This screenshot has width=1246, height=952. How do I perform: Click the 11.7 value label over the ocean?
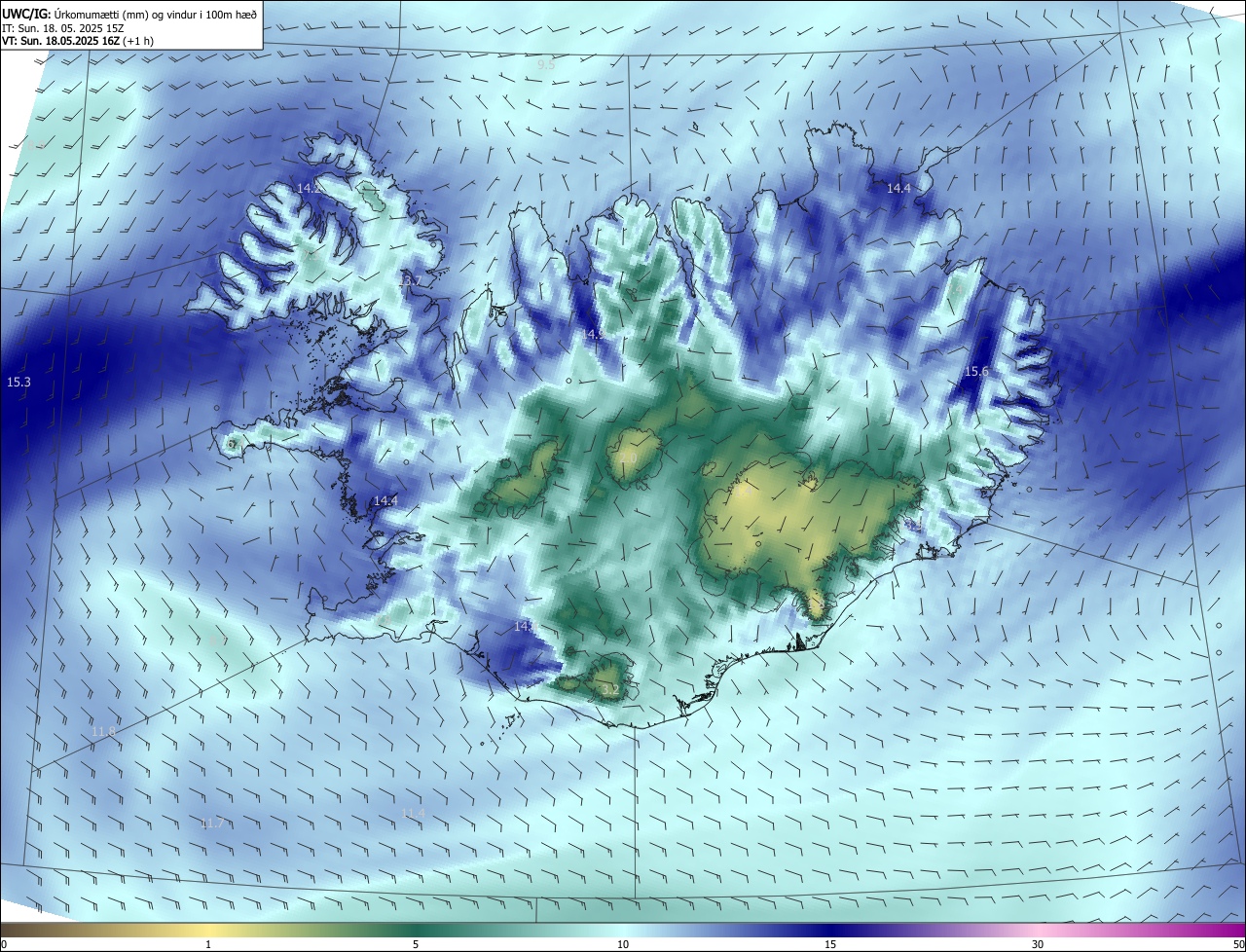pyautogui.click(x=212, y=824)
